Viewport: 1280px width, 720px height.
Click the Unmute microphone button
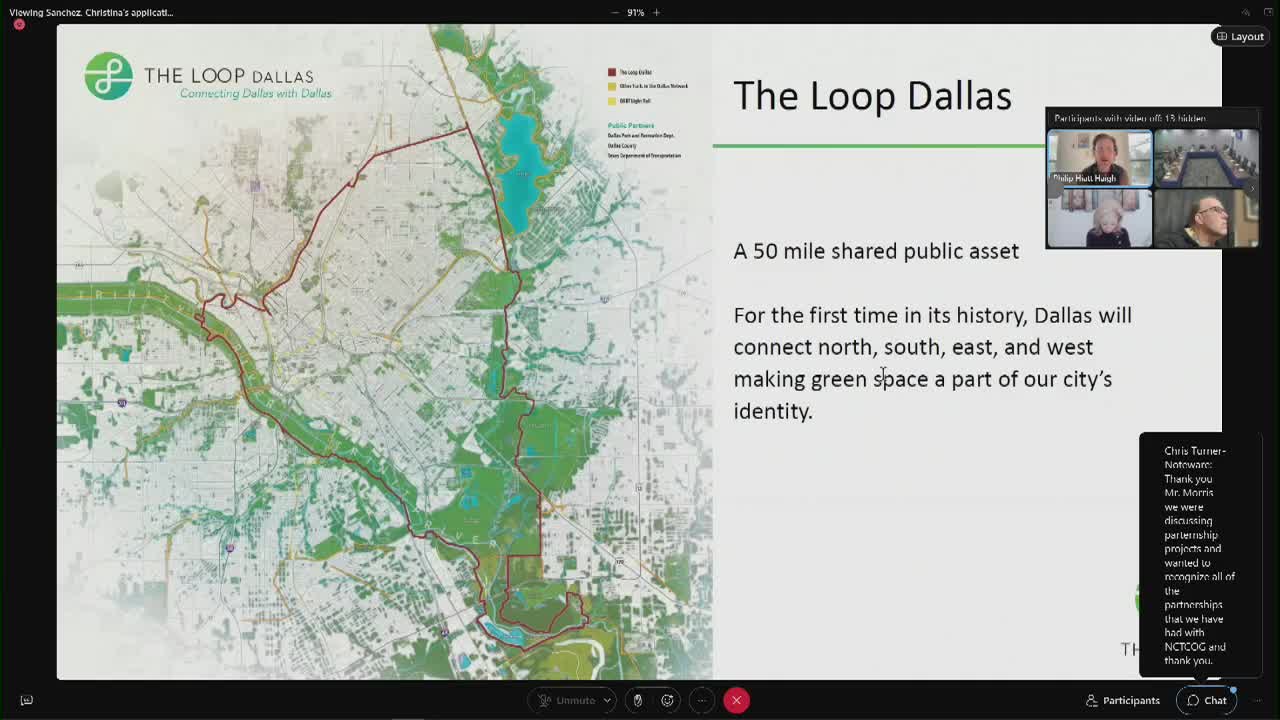[x=567, y=700]
